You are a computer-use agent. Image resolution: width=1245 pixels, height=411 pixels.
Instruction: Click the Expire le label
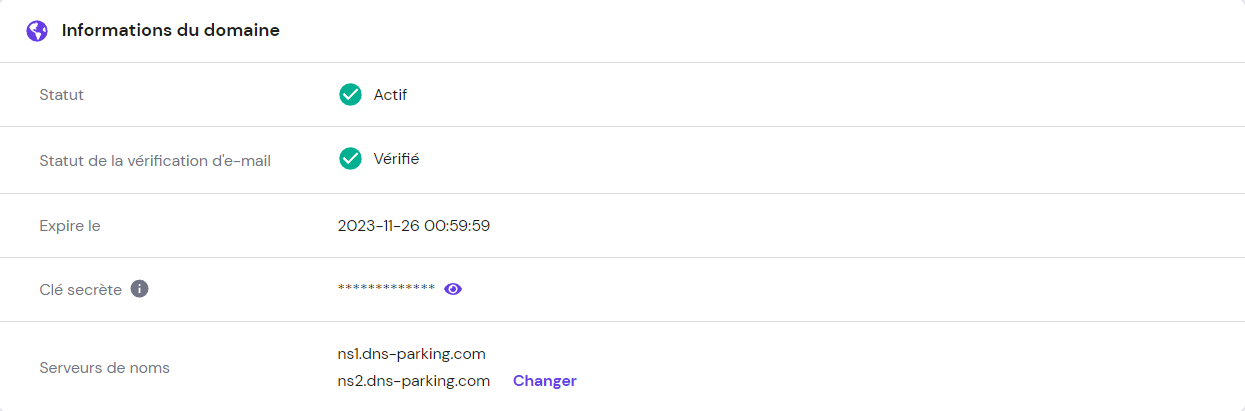pos(70,226)
